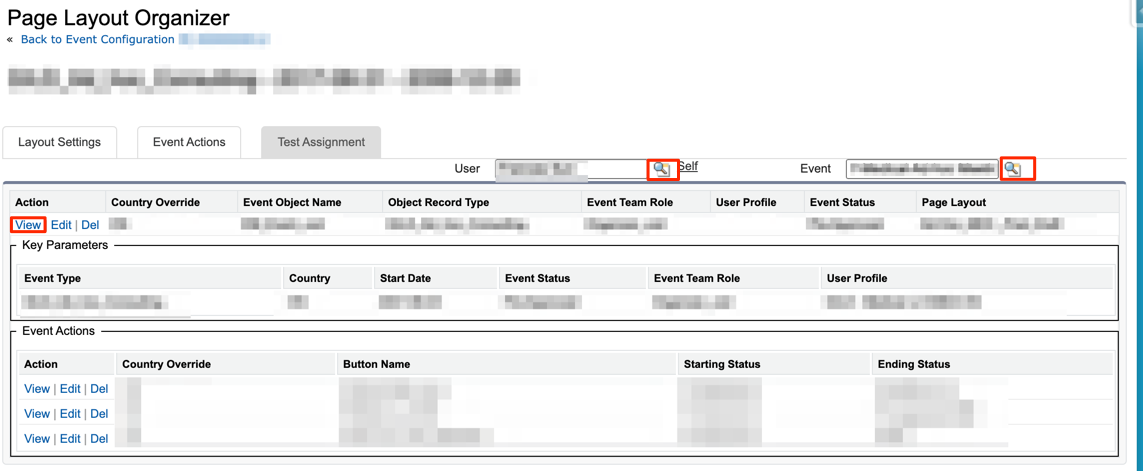Edit the first event action row
Image resolution: width=1143 pixels, height=471 pixels.
click(70, 389)
